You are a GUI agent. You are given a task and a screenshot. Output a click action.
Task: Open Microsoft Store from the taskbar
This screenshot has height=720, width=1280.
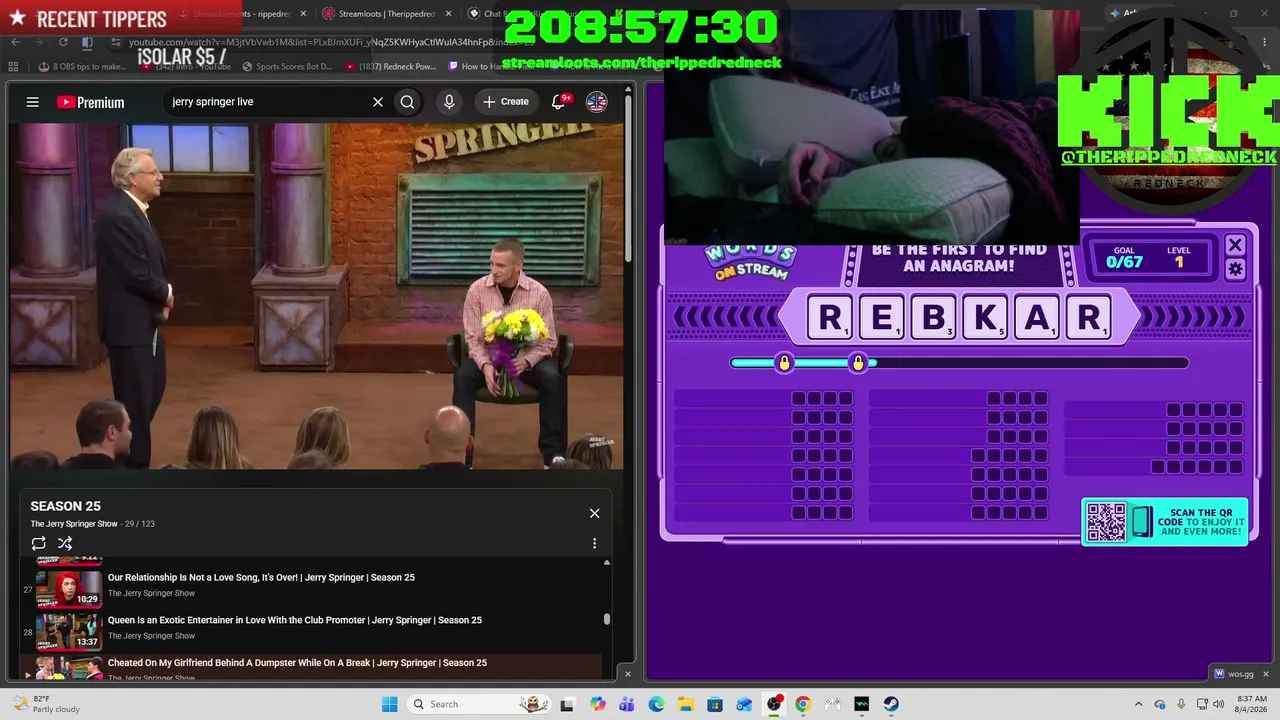click(715, 704)
